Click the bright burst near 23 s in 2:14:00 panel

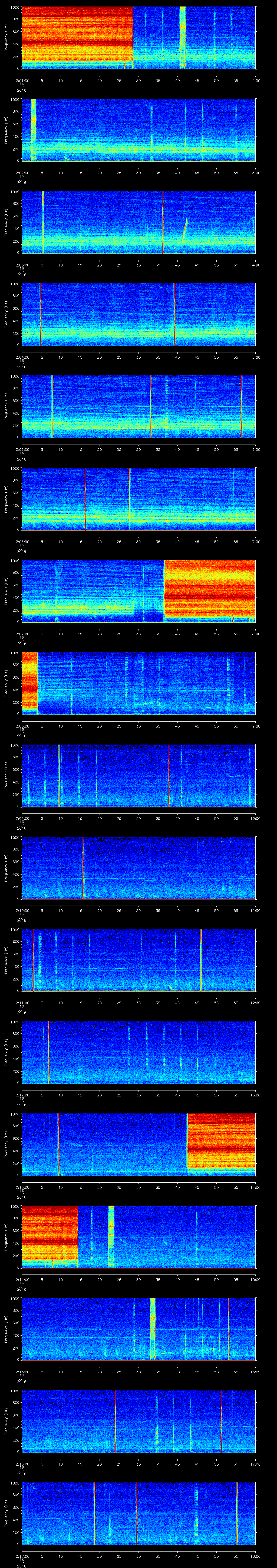[111, 1236]
